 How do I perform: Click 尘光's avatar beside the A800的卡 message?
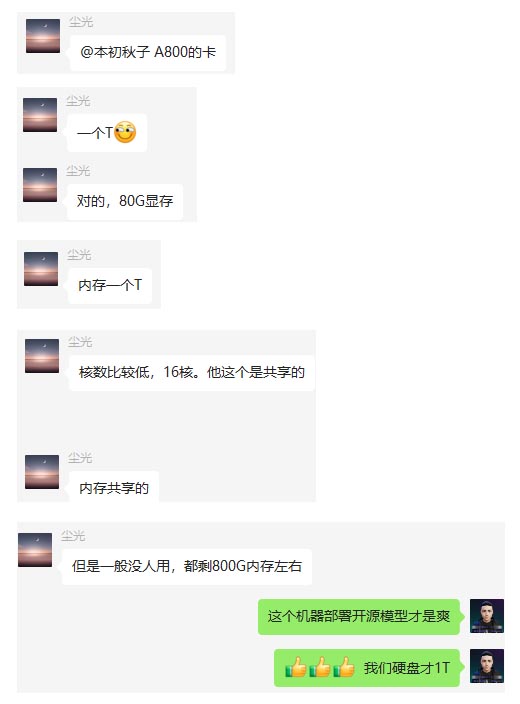43,36
